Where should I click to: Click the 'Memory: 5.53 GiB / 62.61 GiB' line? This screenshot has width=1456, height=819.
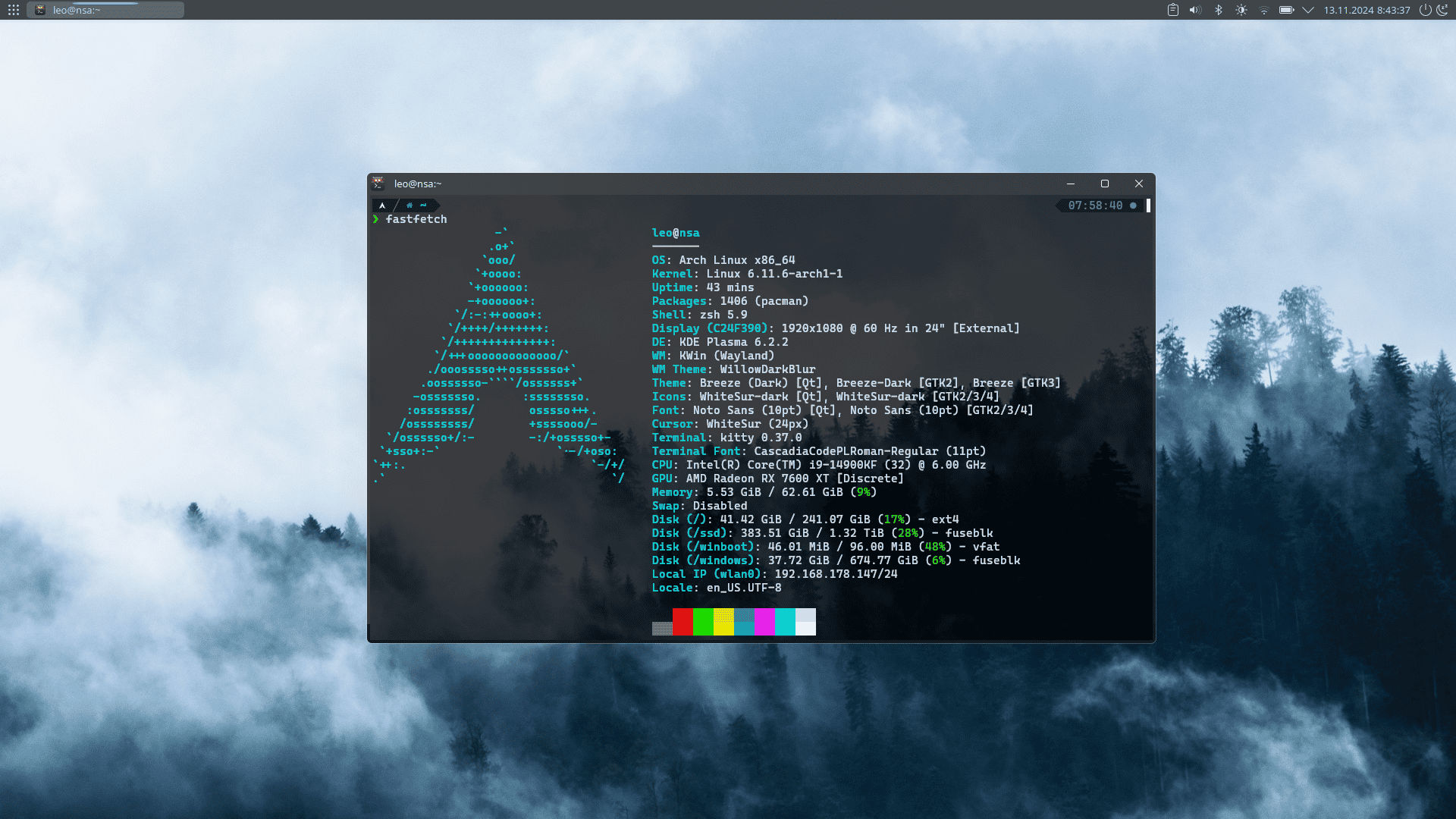click(x=764, y=492)
